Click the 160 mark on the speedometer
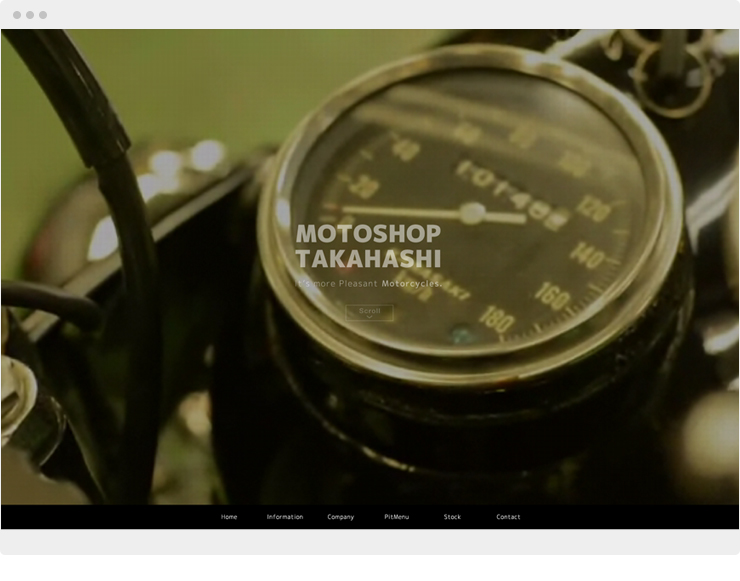This screenshot has height=581, width=740. (x=551, y=294)
